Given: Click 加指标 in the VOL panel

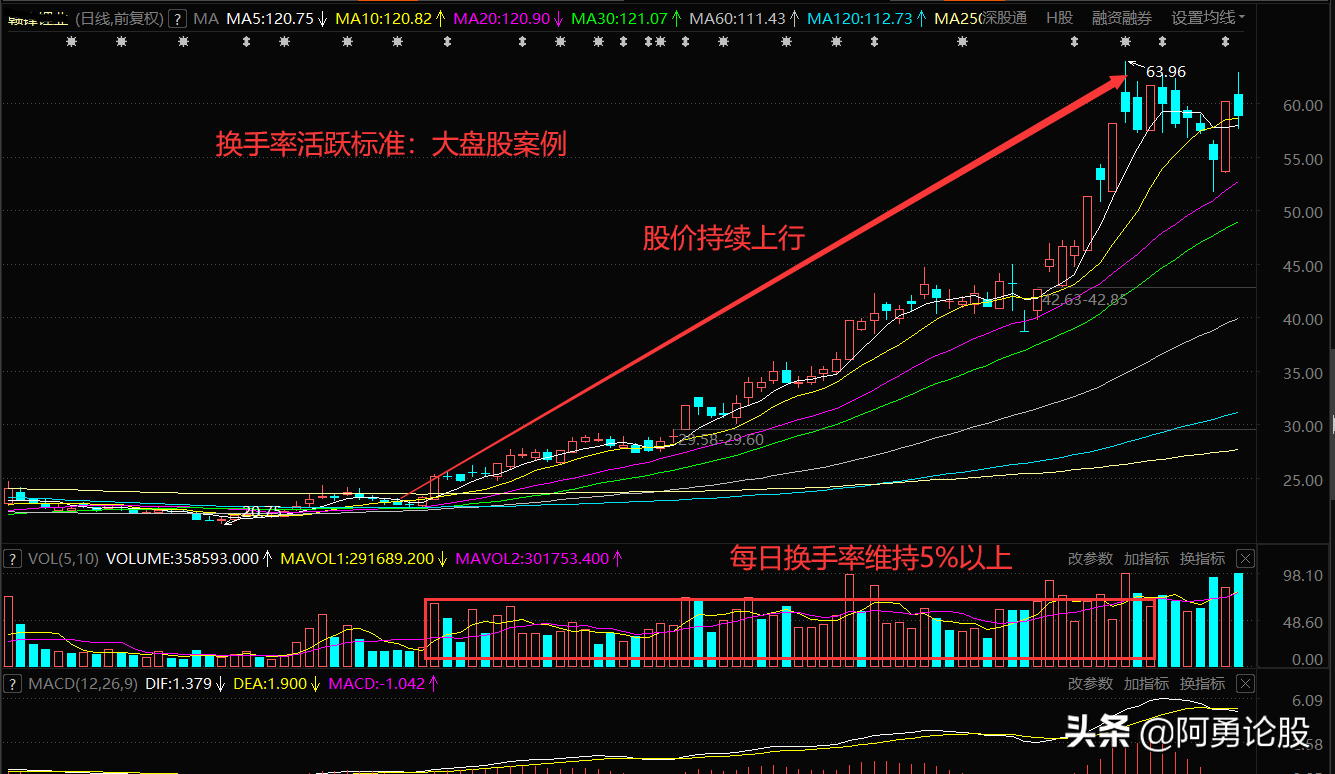Looking at the screenshot, I should [1146, 559].
